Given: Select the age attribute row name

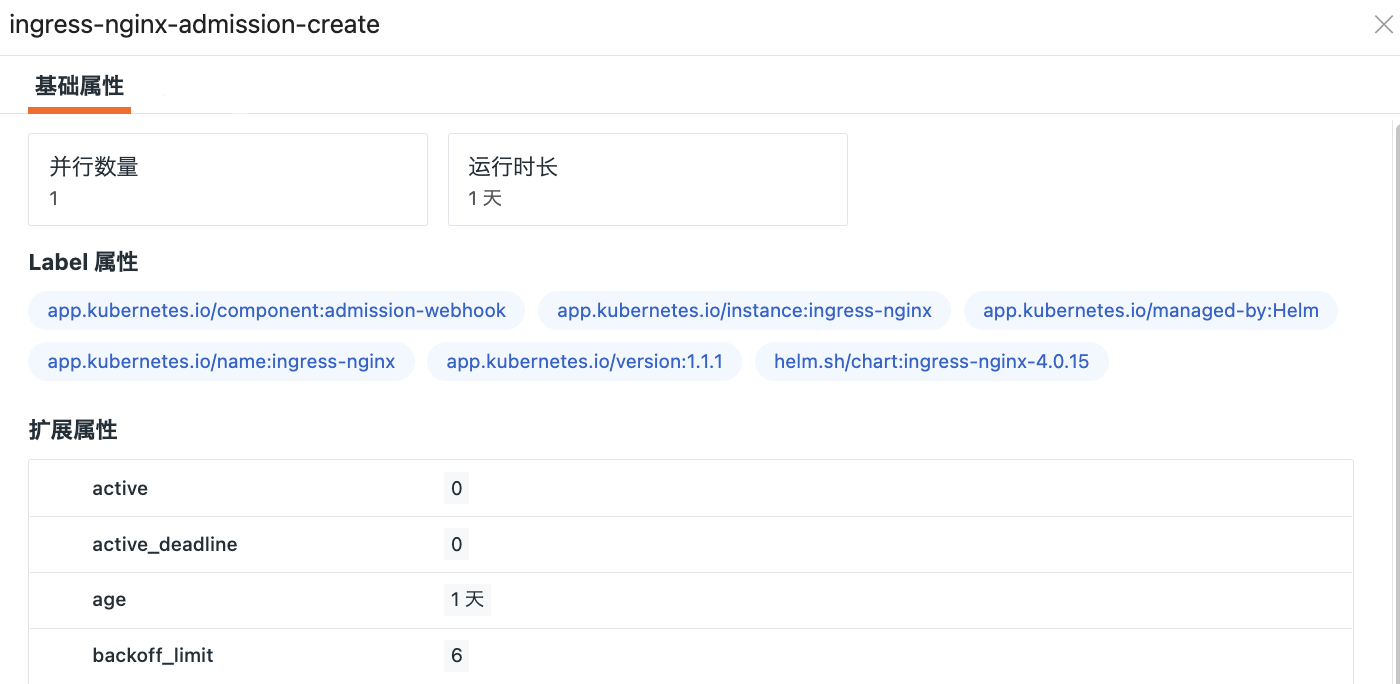Looking at the screenshot, I should (x=109, y=600).
